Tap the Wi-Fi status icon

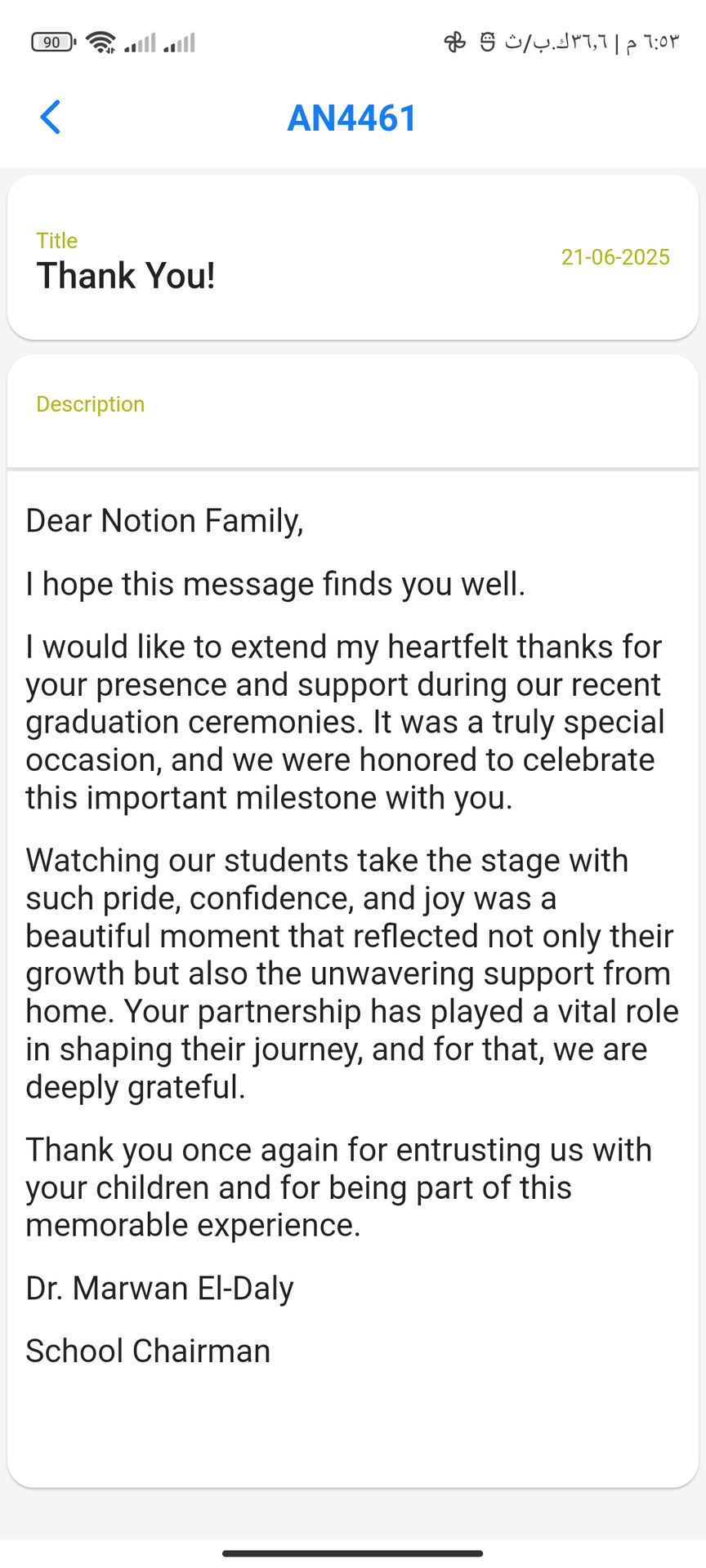point(101,42)
